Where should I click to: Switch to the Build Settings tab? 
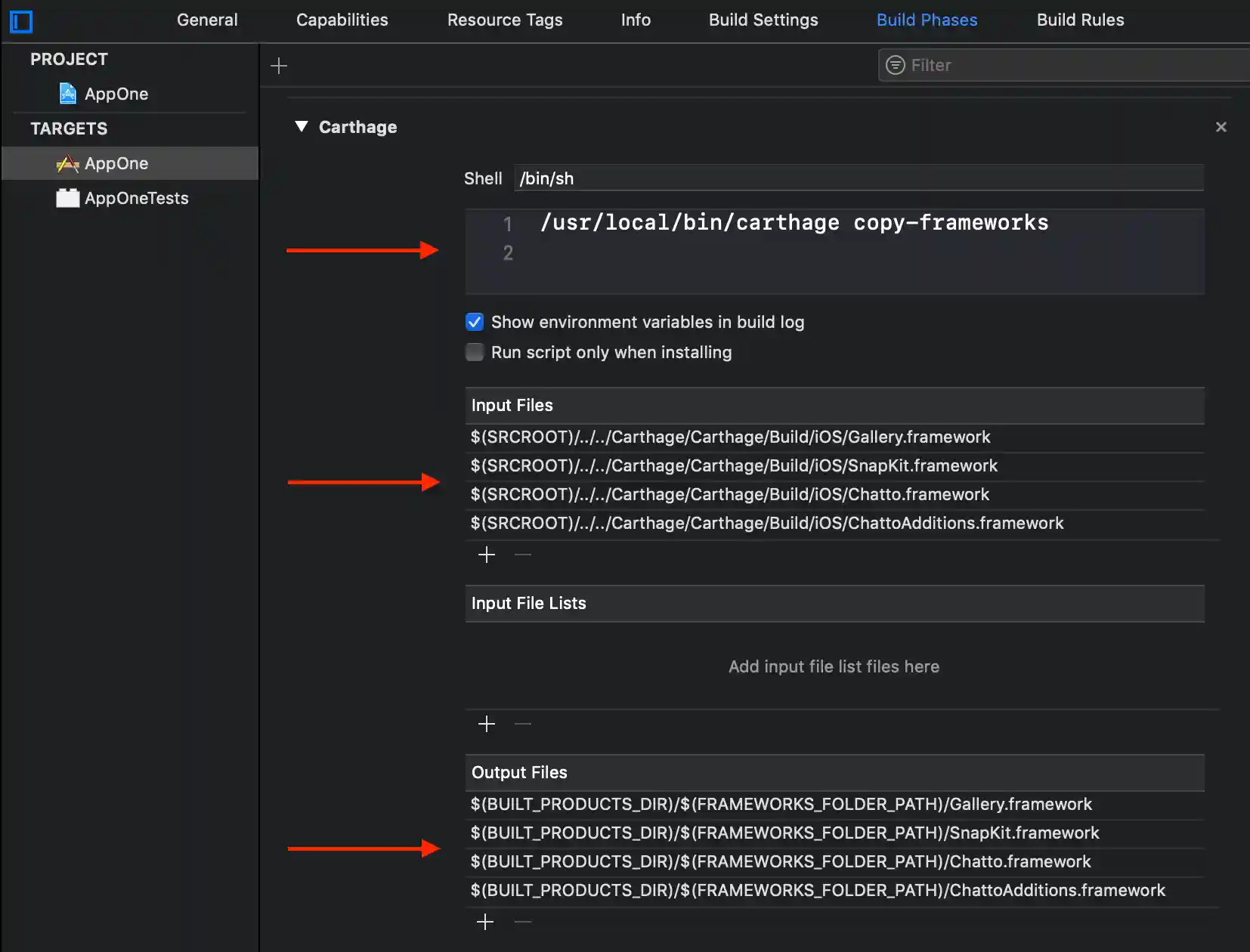(763, 20)
